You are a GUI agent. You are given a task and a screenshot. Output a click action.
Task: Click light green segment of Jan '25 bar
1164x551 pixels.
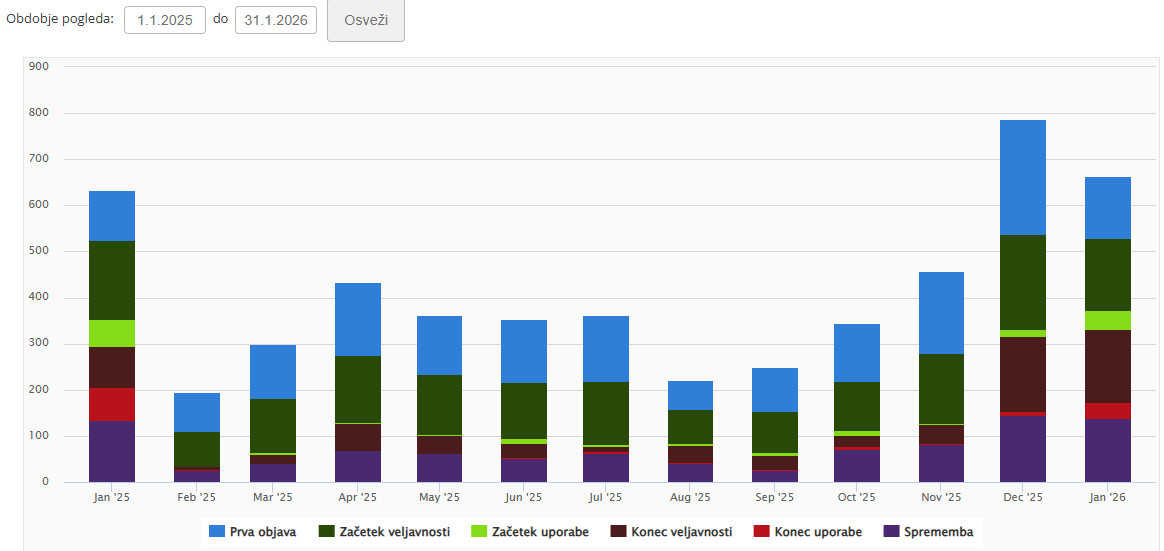pos(112,333)
